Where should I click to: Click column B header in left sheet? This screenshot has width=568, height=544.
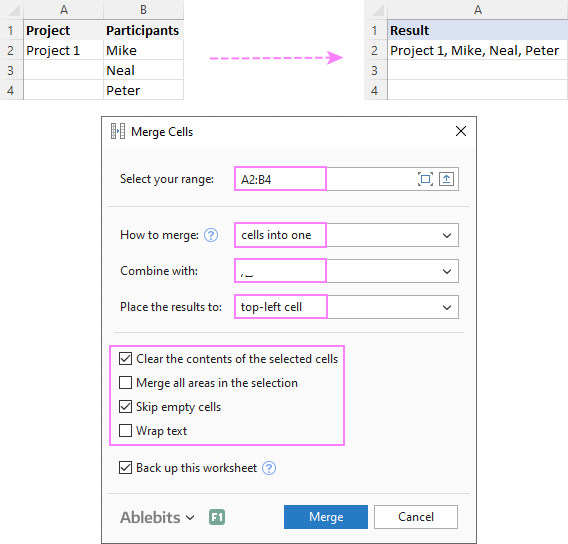143,9
